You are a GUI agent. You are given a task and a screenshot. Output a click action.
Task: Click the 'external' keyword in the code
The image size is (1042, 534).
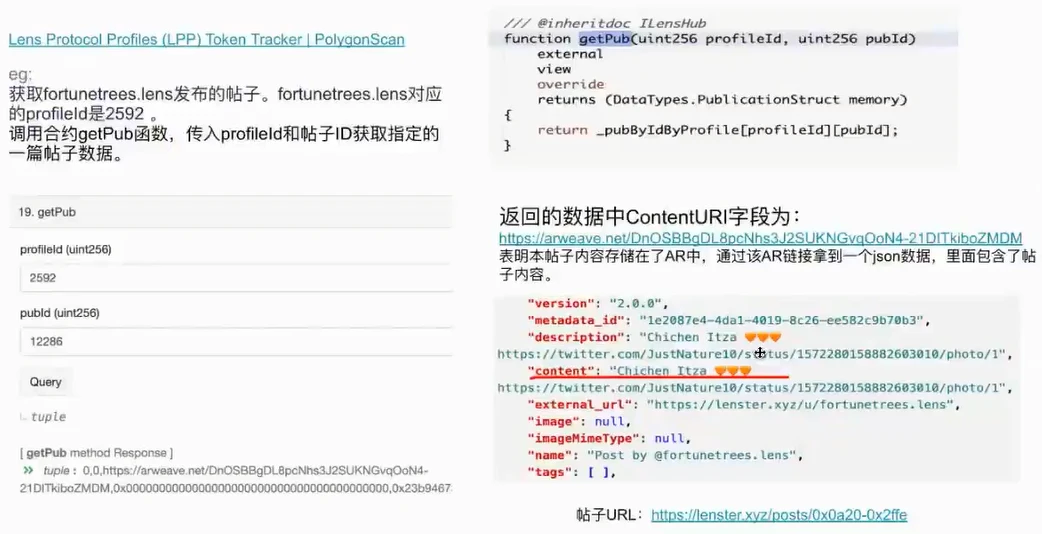pos(570,54)
